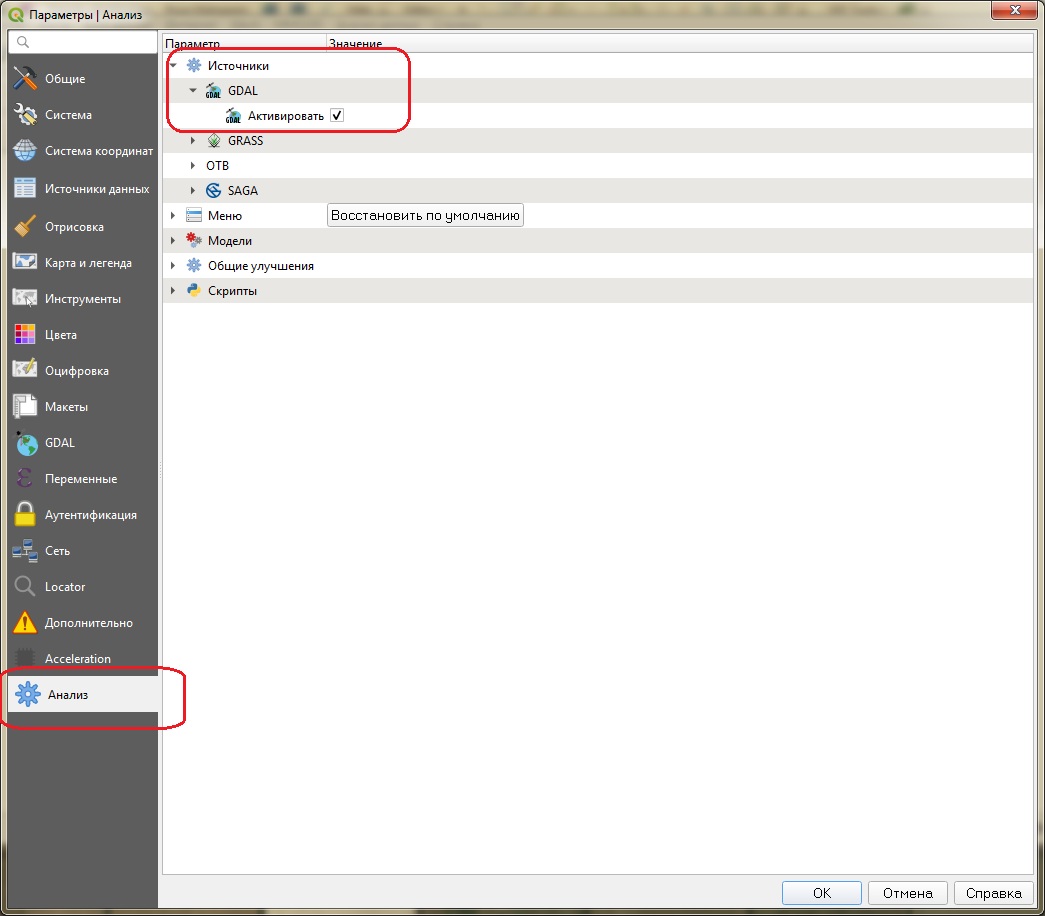Open the Общие settings icon
Viewport: 1045px width, 916px height.
[25, 78]
